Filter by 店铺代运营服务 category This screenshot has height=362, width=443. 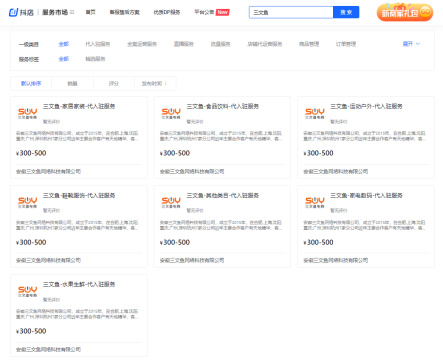265,44
